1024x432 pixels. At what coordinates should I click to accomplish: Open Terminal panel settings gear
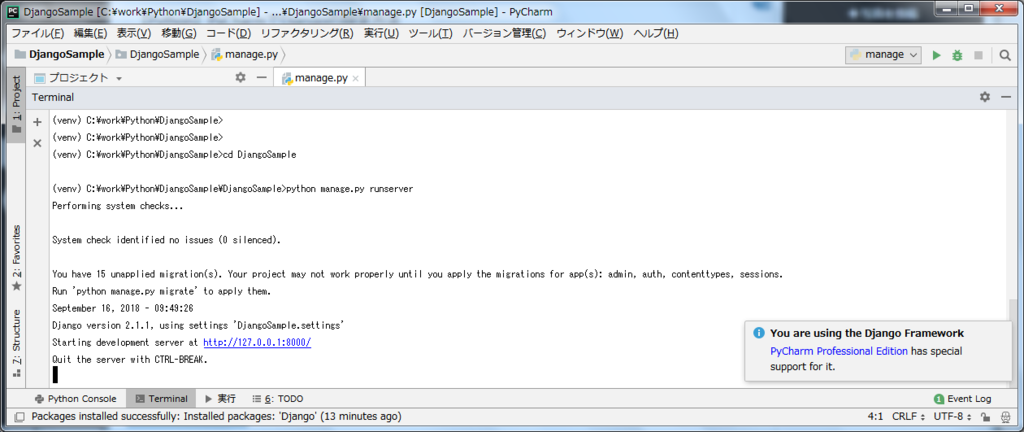(x=985, y=97)
